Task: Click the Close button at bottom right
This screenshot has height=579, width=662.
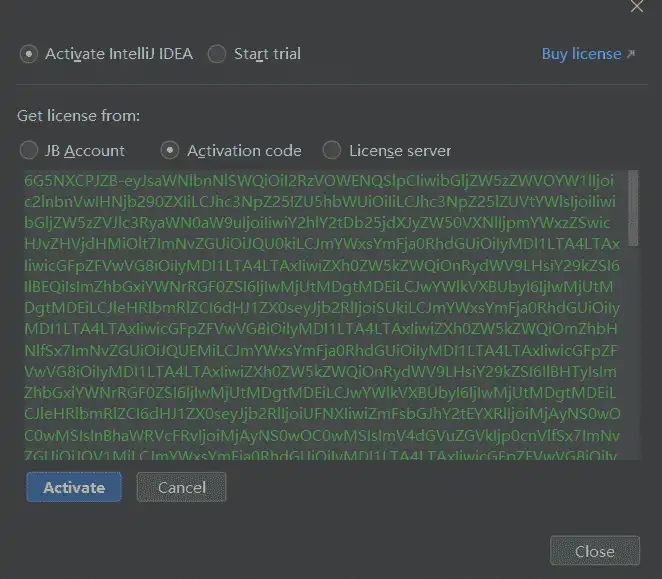Action: tap(595, 551)
